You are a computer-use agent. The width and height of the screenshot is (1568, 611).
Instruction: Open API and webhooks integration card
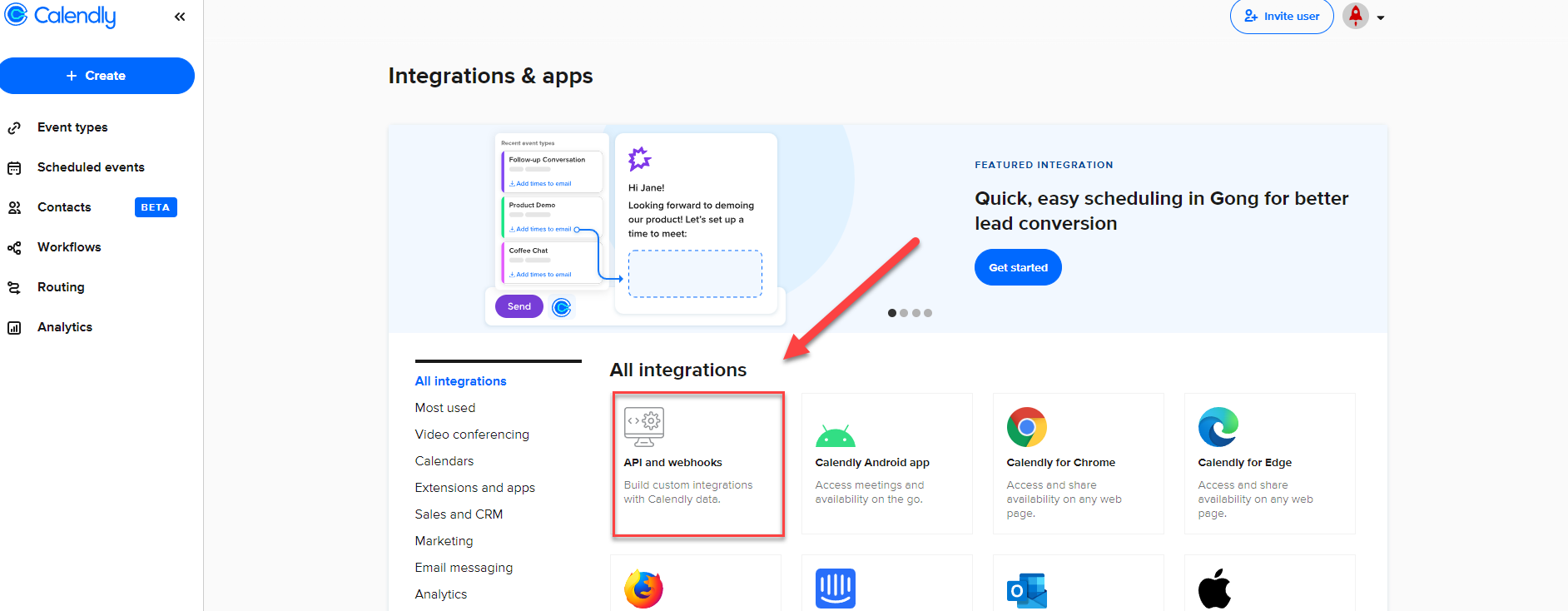697,463
